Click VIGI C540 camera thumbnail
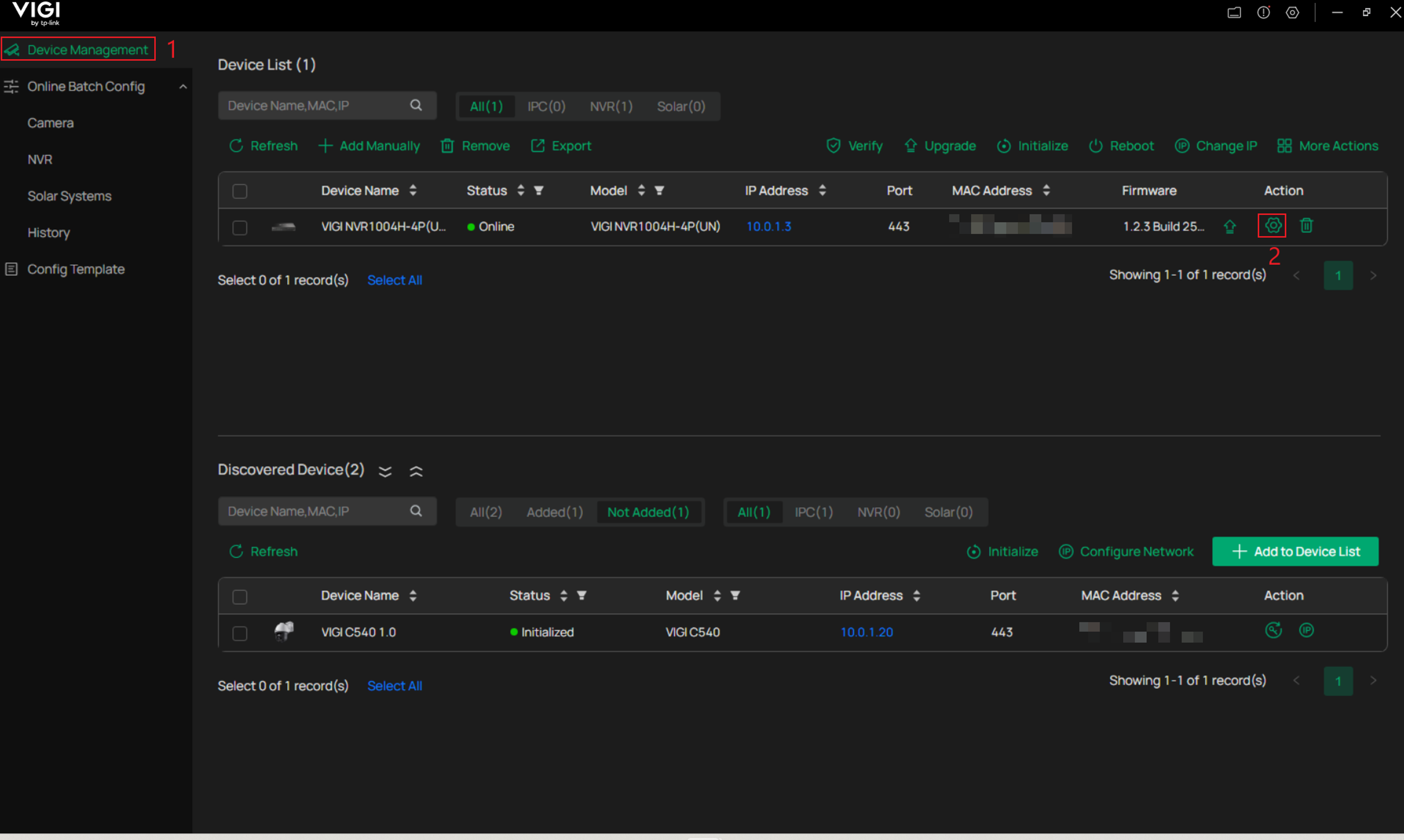 tap(284, 631)
